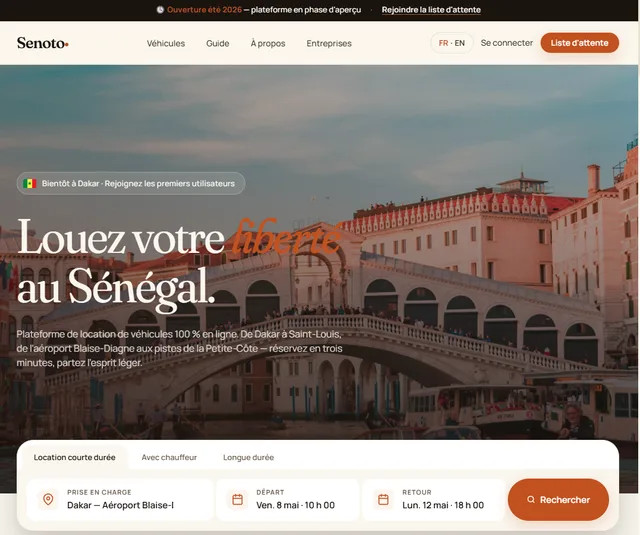
Task: Click 'Plateforme de location de véhicules' paragraph
Action: pyautogui.click(x=180, y=349)
